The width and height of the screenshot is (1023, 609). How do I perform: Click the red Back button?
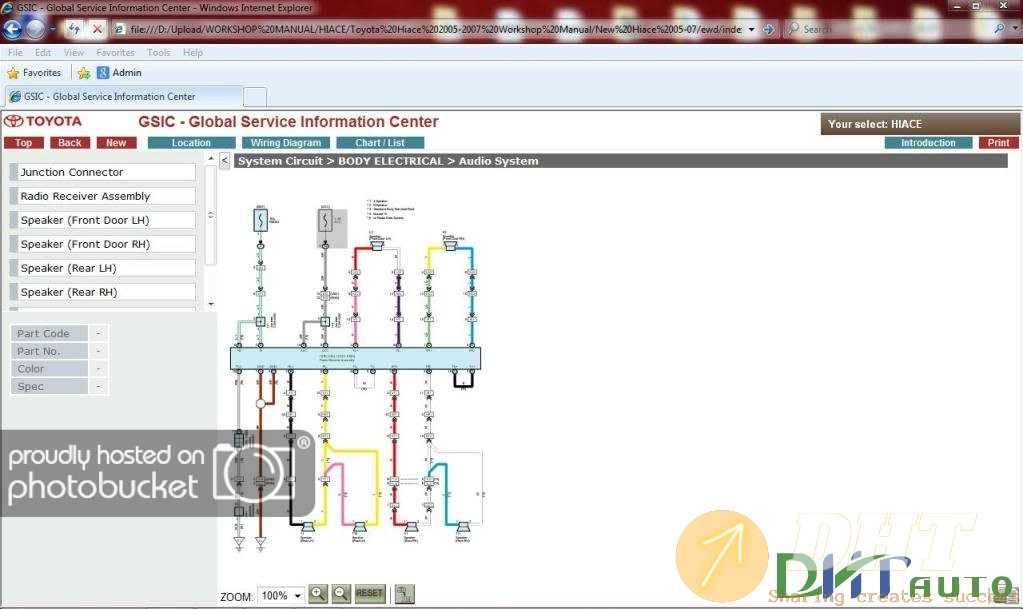70,143
